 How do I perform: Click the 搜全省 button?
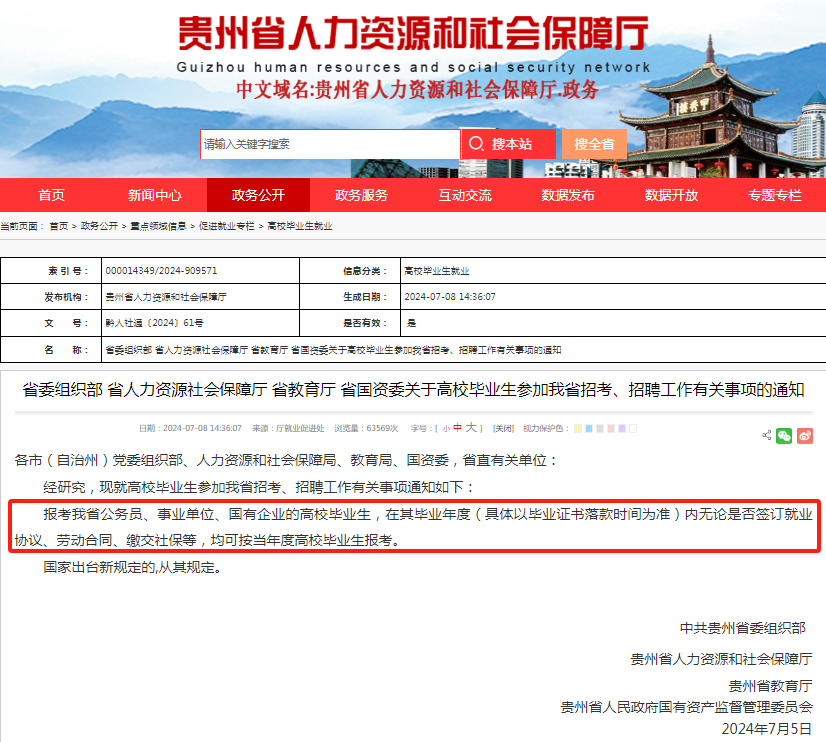[594, 144]
